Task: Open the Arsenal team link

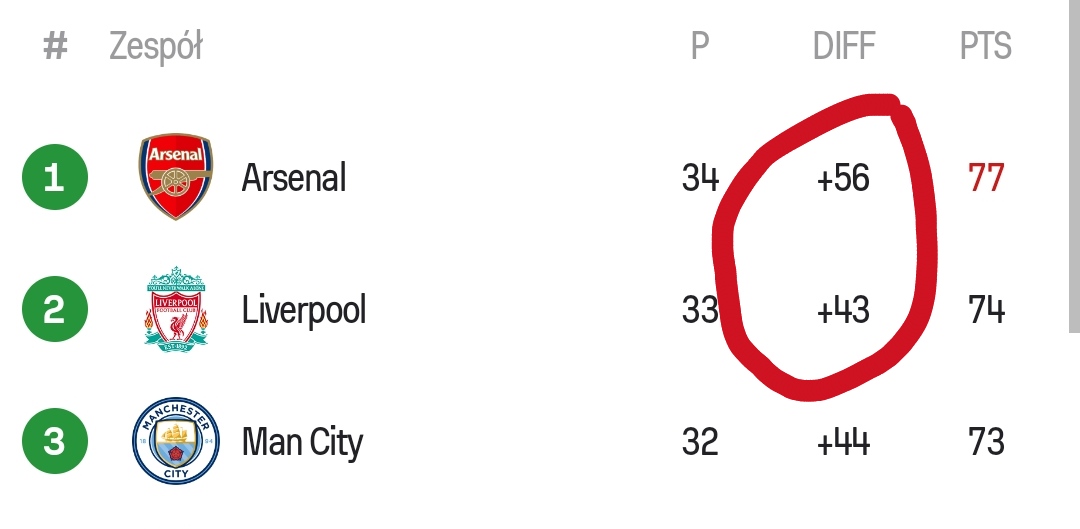Action: [x=293, y=178]
